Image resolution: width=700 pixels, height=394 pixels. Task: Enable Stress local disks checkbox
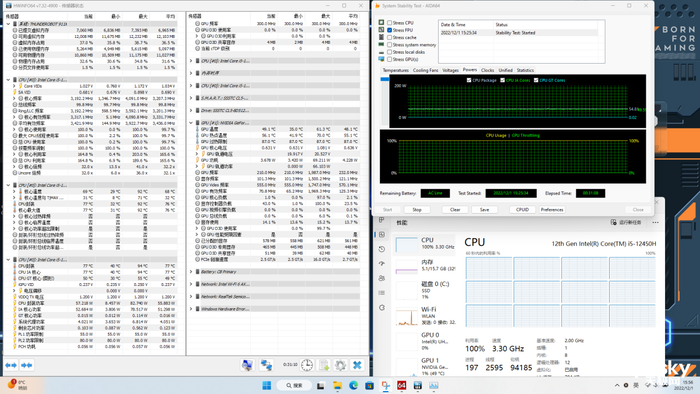point(389,52)
